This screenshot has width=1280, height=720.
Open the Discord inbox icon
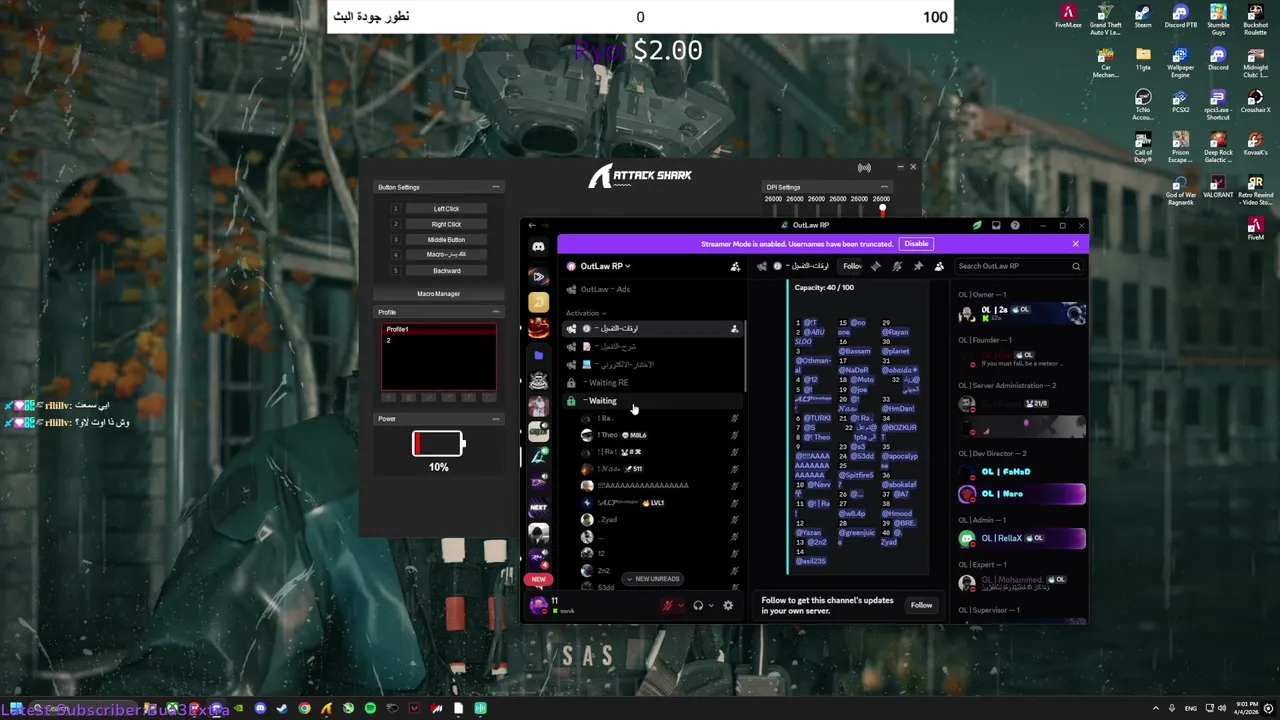[x=996, y=225]
